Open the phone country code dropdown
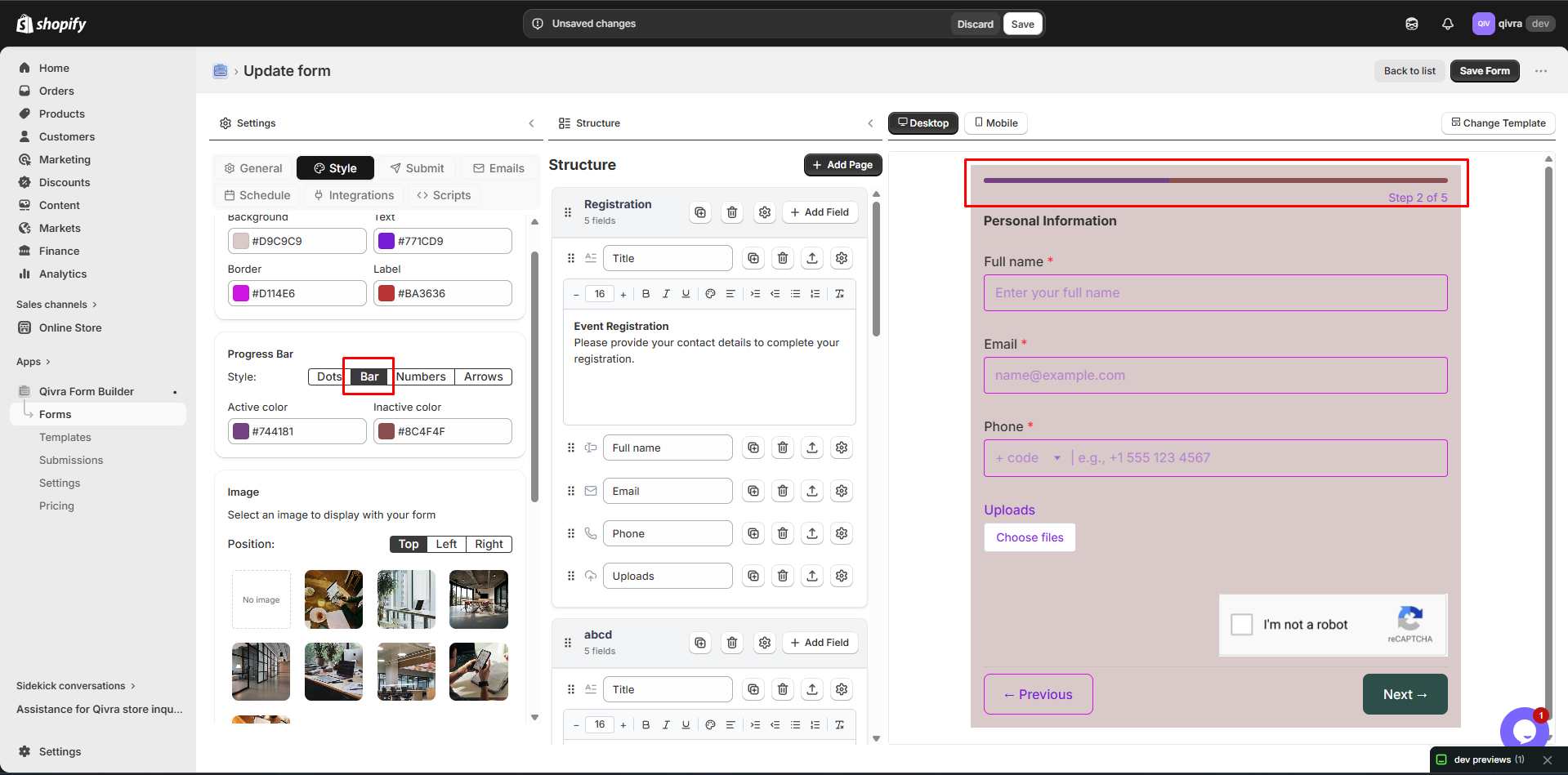Image resolution: width=1568 pixels, height=775 pixels. 1028,458
